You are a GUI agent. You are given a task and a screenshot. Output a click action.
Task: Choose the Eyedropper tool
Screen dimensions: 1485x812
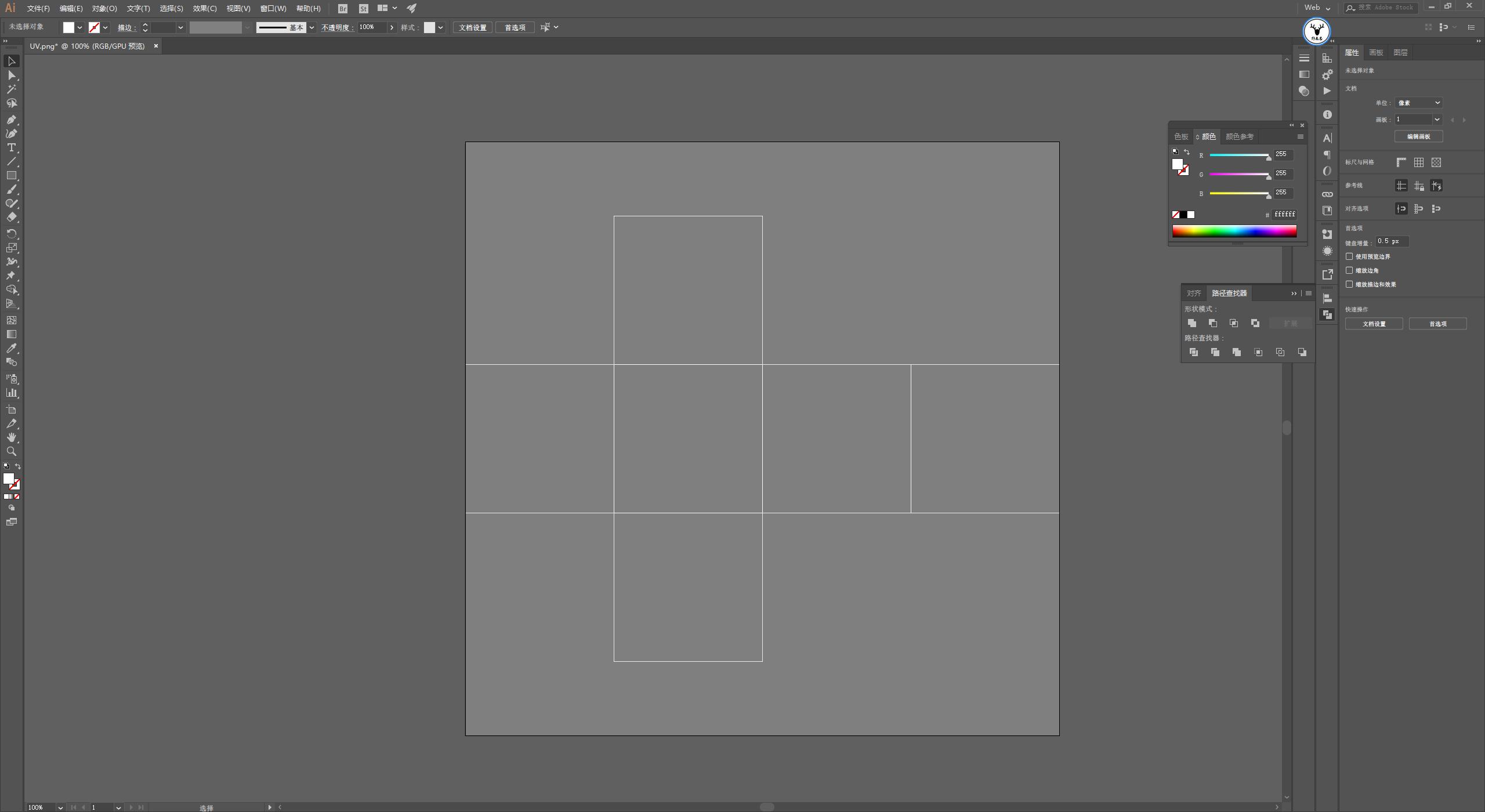click(x=11, y=348)
